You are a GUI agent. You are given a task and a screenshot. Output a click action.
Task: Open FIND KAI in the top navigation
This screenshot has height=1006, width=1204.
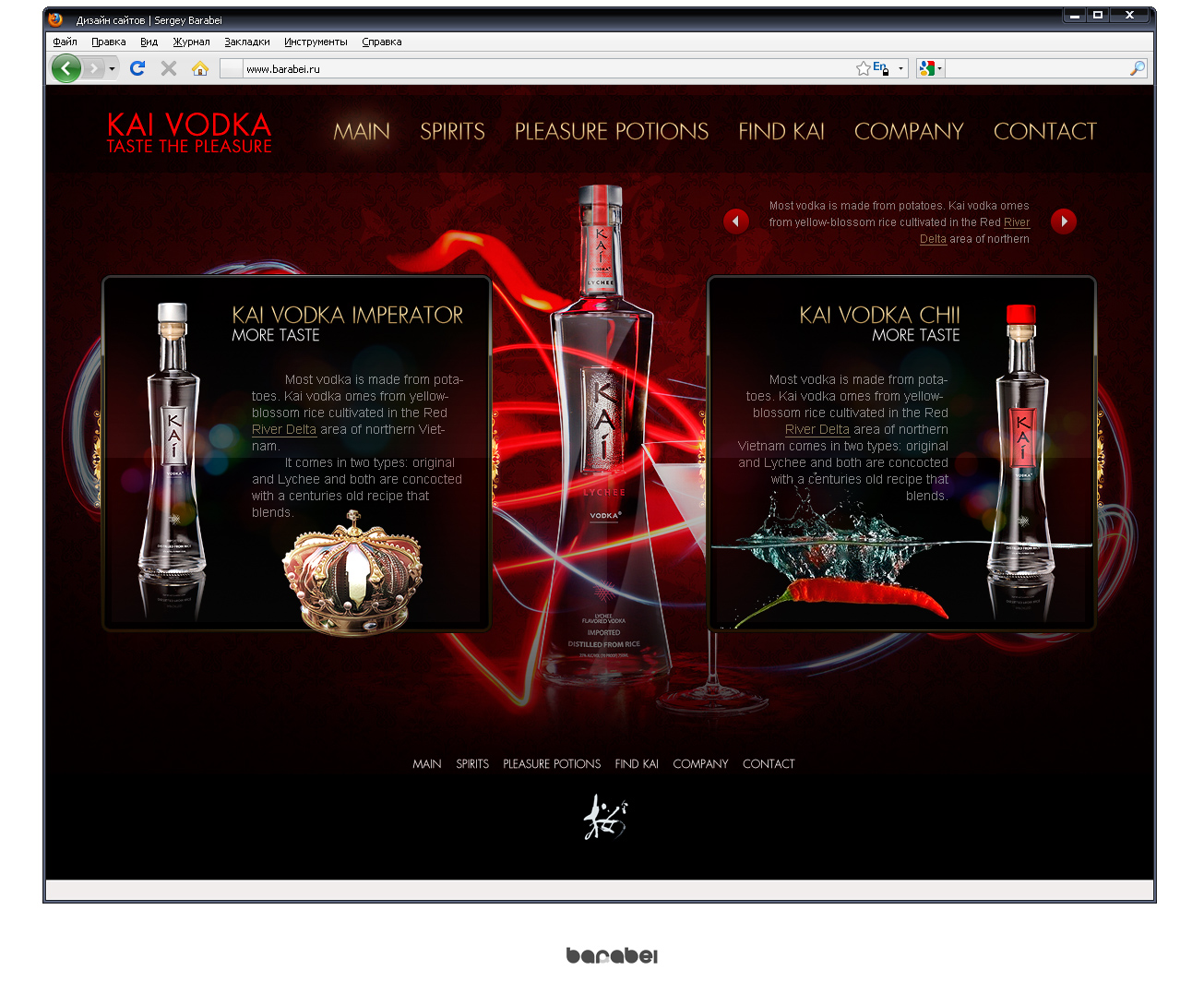[781, 132]
